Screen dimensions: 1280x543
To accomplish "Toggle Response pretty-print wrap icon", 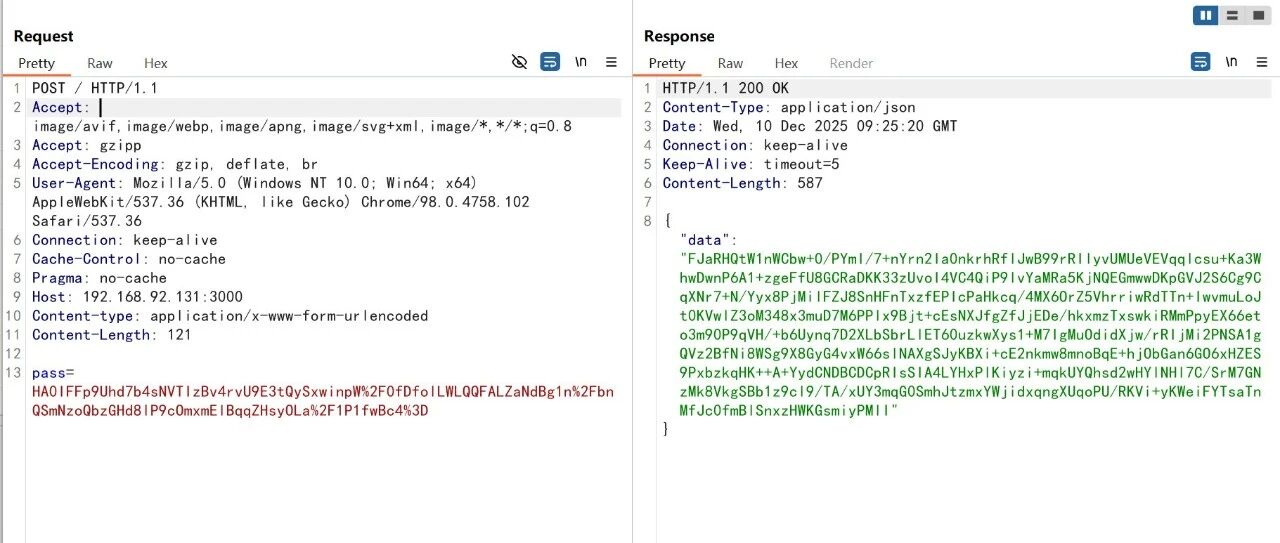I will 1200,62.
